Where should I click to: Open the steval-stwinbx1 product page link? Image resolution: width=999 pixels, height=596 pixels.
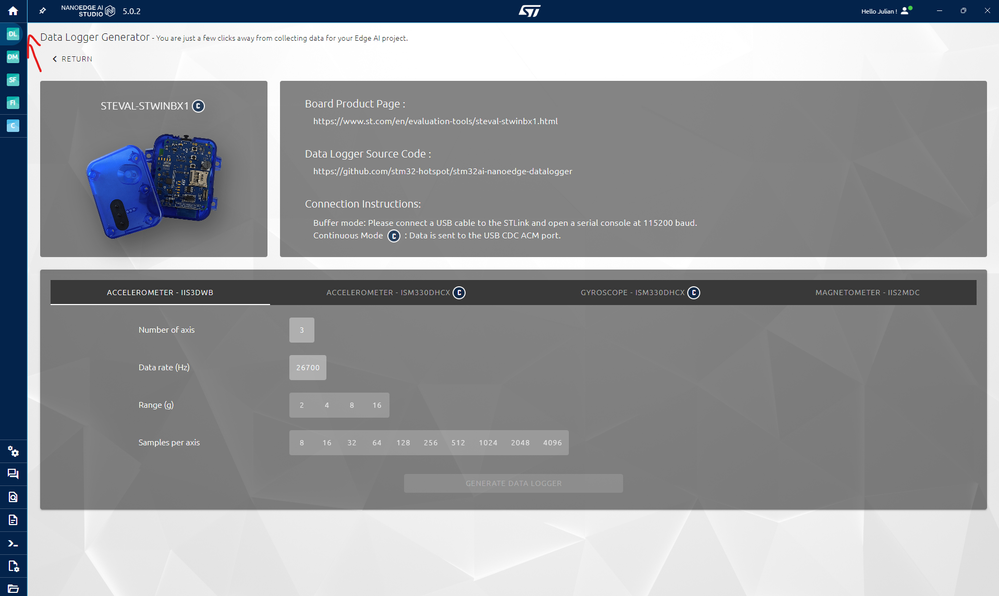pos(435,121)
